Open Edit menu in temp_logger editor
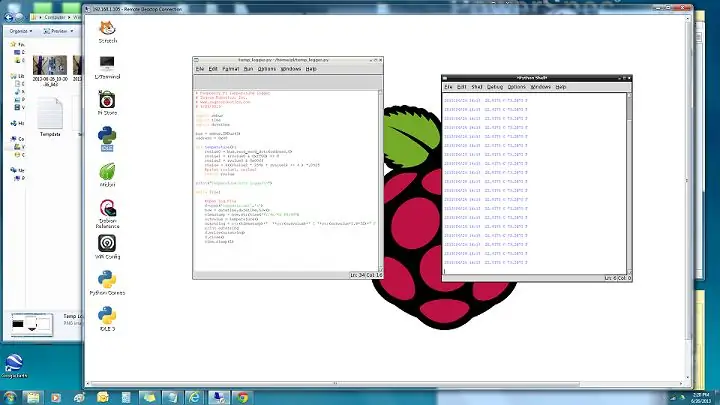The image size is (720, 405). point(213,69)
